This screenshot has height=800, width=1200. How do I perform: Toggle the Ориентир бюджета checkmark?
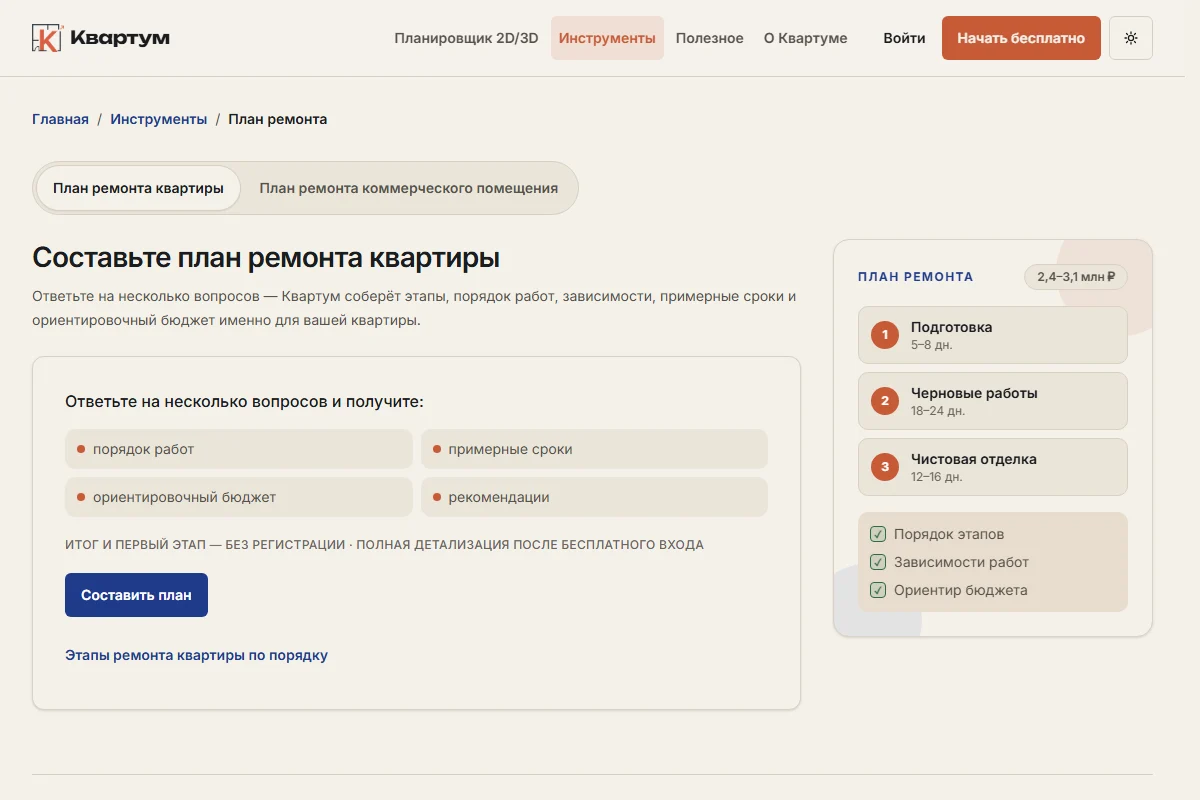pos(878,590)
